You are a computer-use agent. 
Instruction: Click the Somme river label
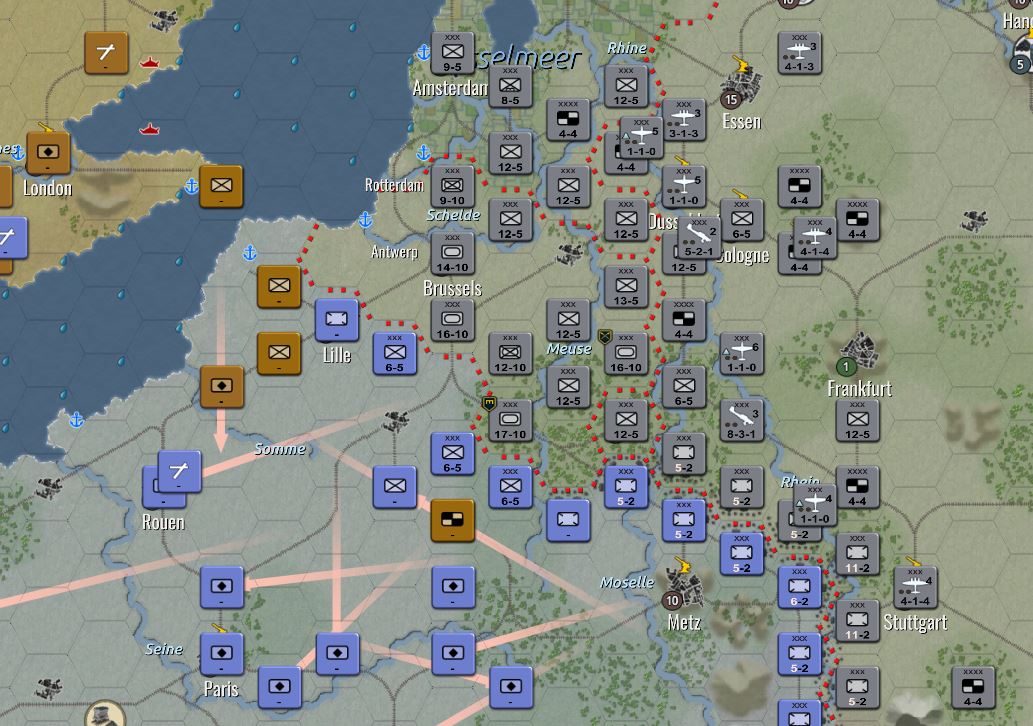280,449
